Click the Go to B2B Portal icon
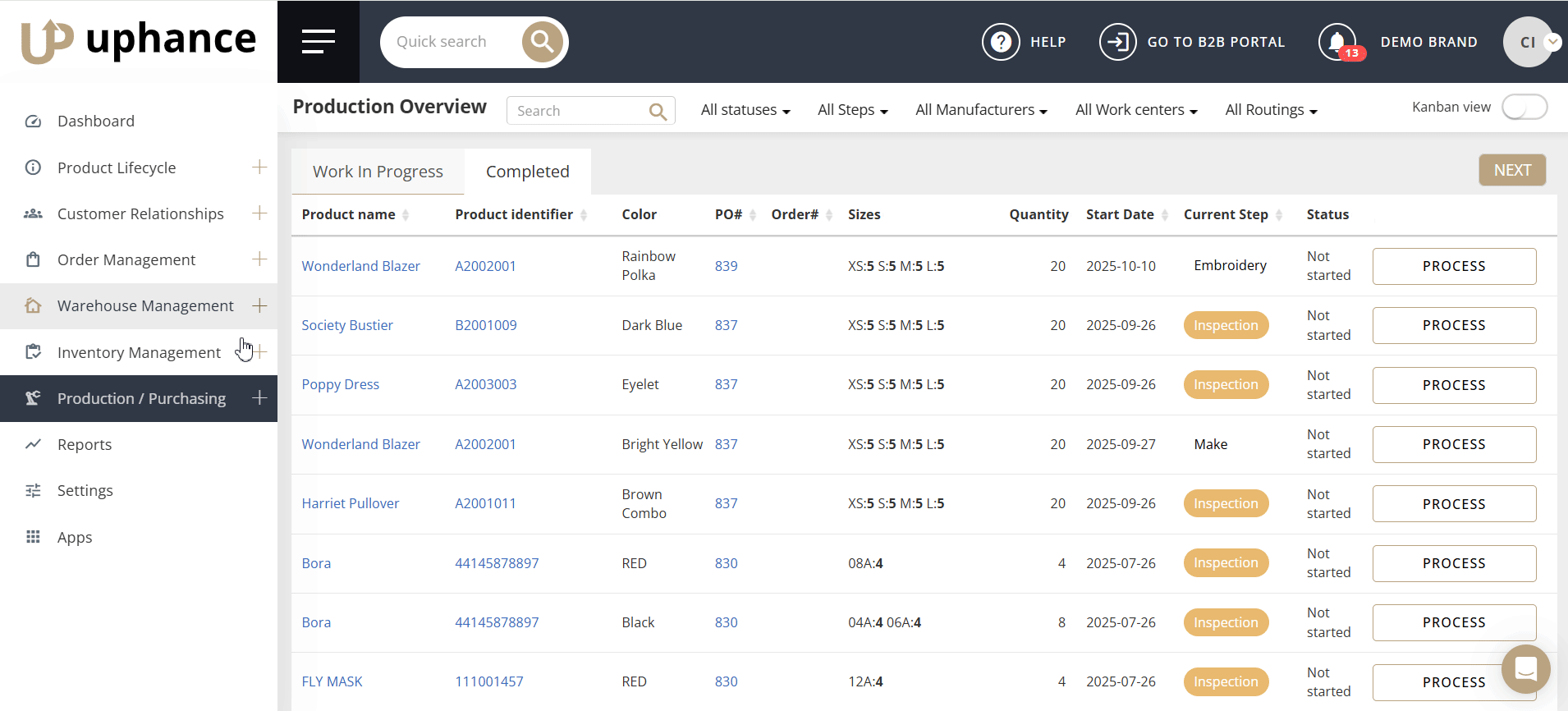This screenshot has width=1568, height=711. click(x=1117, y=42)
